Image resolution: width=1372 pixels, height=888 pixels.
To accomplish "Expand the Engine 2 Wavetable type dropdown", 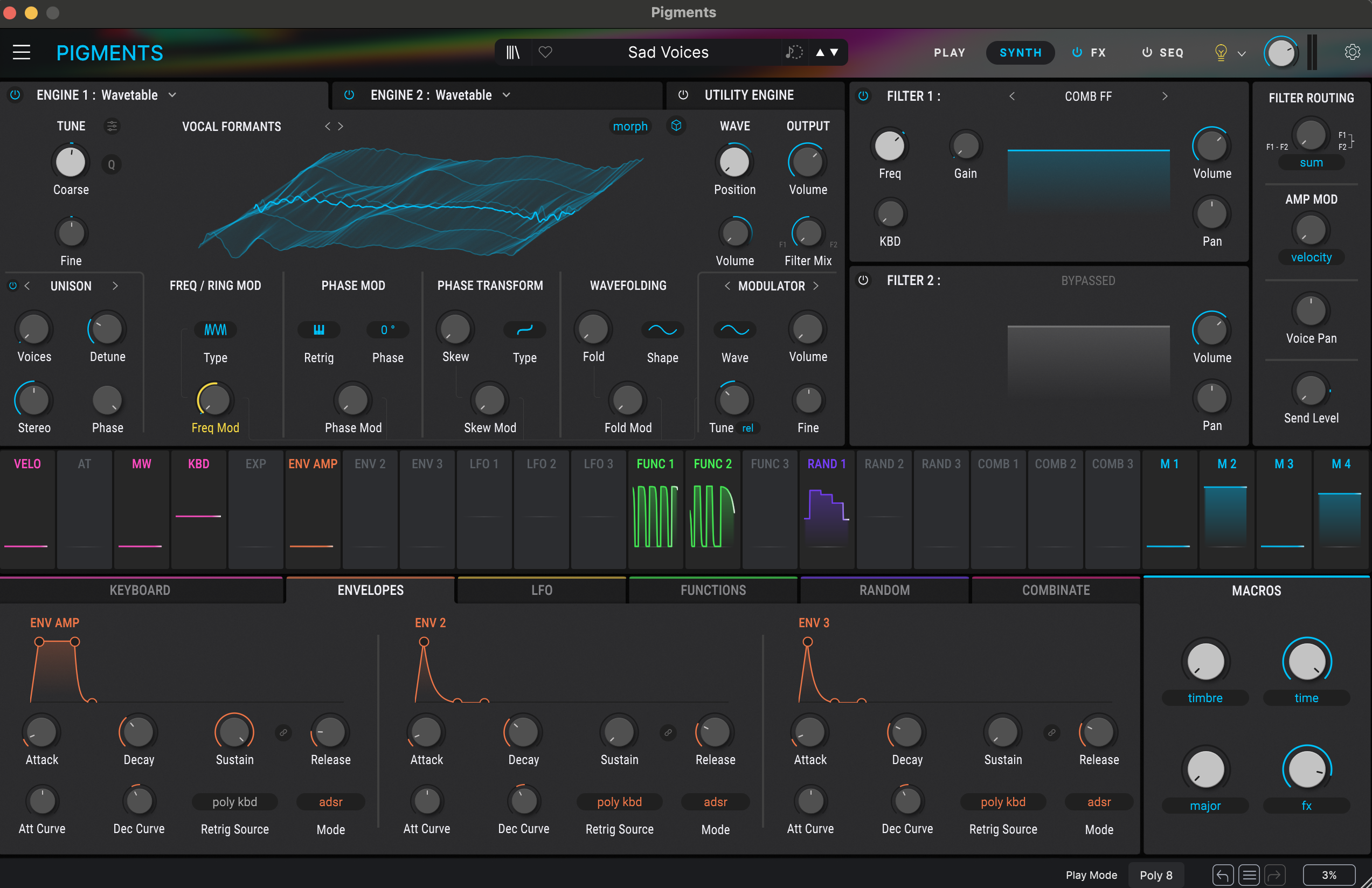I will 506,94.
